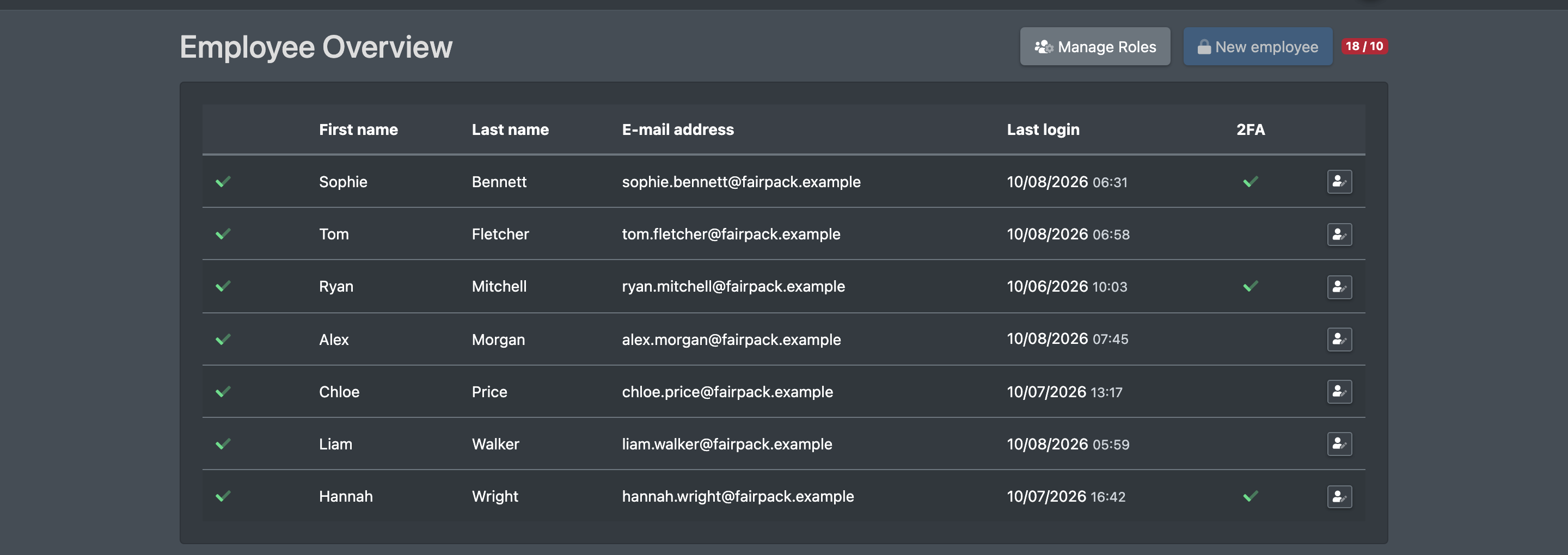This screenshot has height=555, width=1568.
Task: Open edit employee icon for Sophie Bennett
Action: [x=1339, y=181]
